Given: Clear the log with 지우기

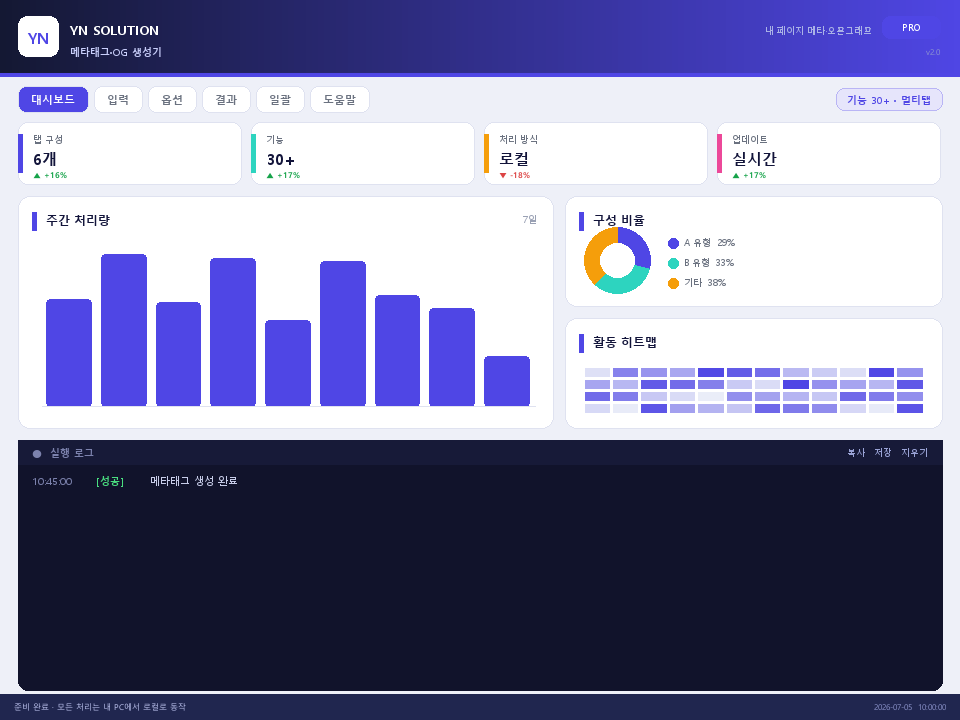Looking at the screenshot, I should coord(914,452).
